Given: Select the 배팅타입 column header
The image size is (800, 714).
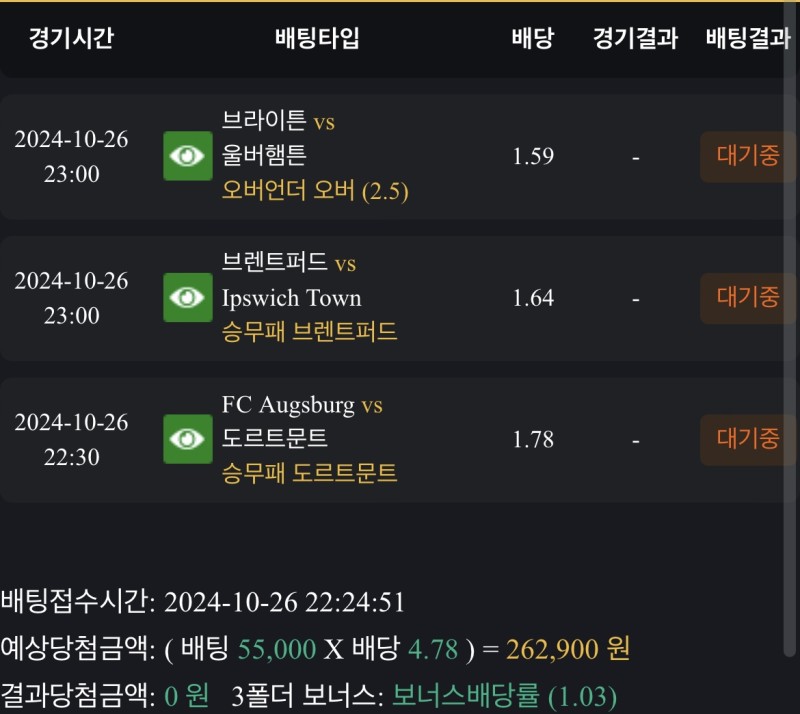Looking at the screenshot, I should (x=317, y=39).
